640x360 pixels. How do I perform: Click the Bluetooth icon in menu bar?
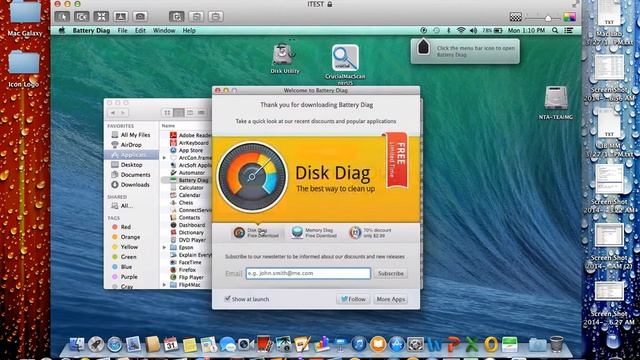[448, 30]
